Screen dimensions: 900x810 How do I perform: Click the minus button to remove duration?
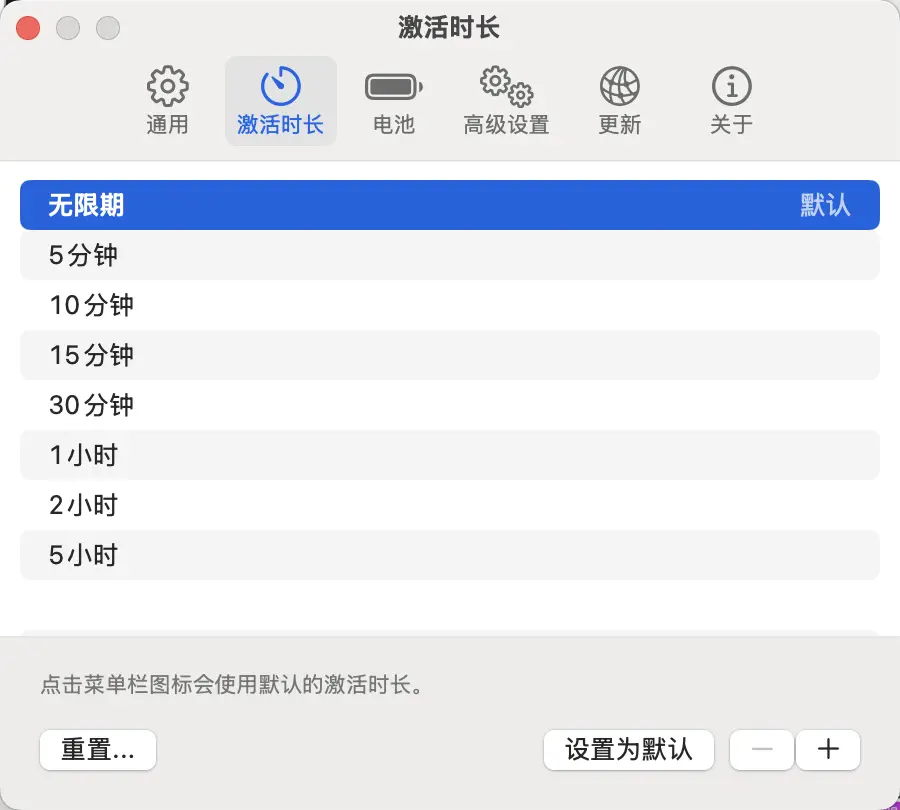pyautogui.click(x=762, y=749)
